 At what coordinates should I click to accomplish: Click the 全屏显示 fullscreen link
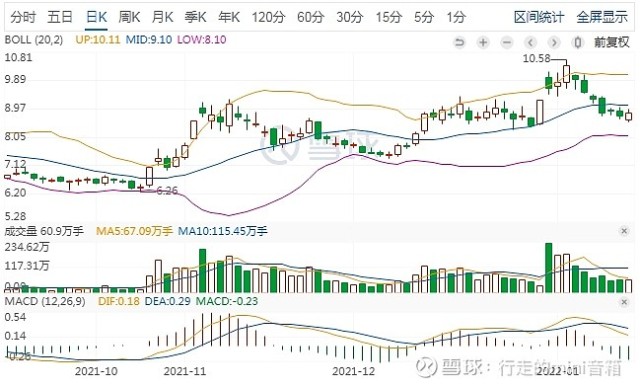click(602, 17)
